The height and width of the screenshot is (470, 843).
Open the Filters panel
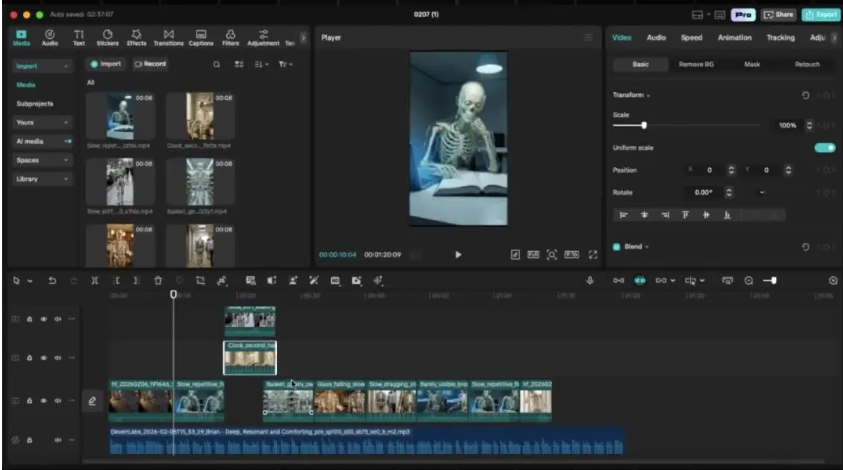230,38
